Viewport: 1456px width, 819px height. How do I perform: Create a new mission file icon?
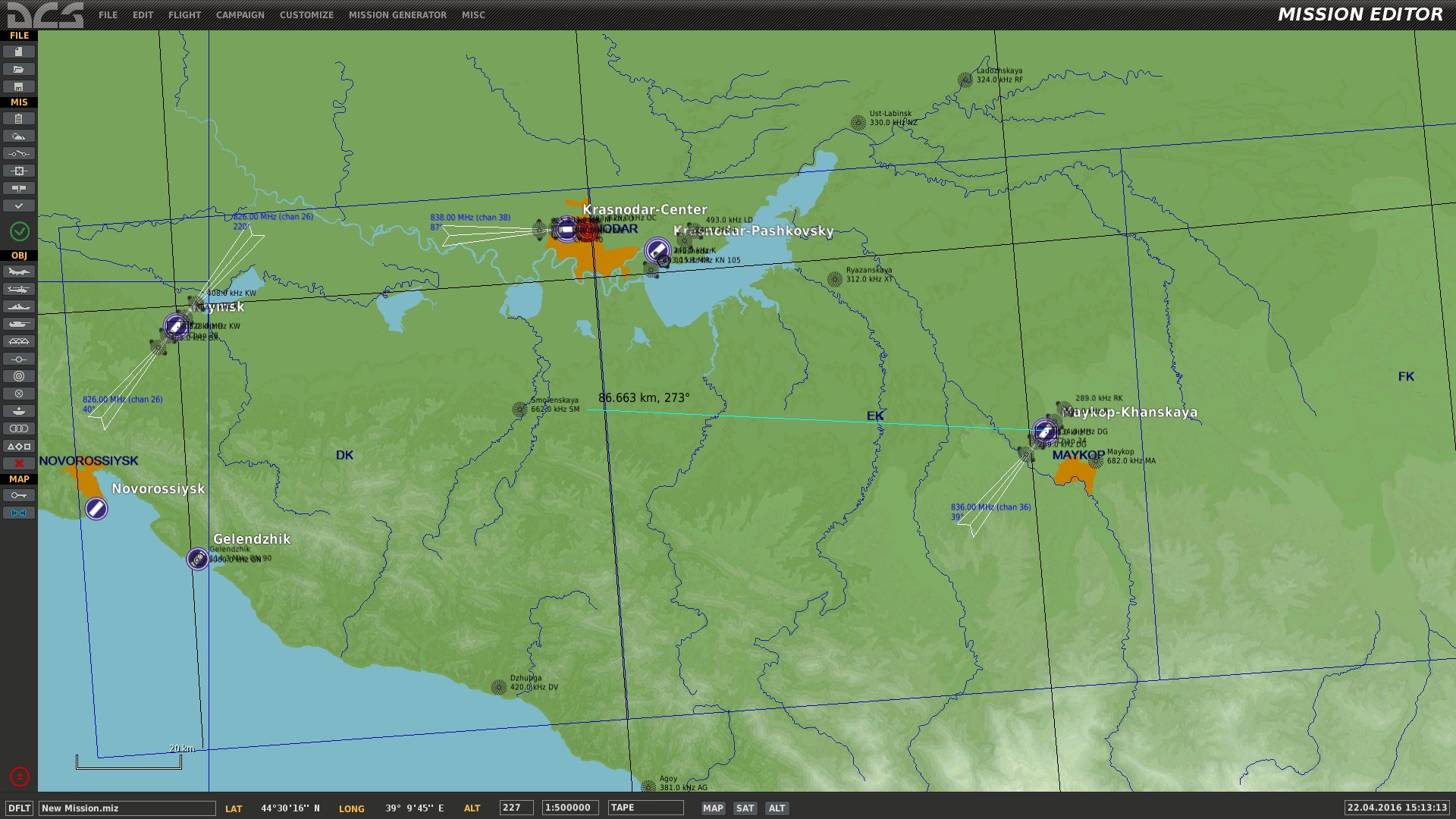[x=19, y=52]
